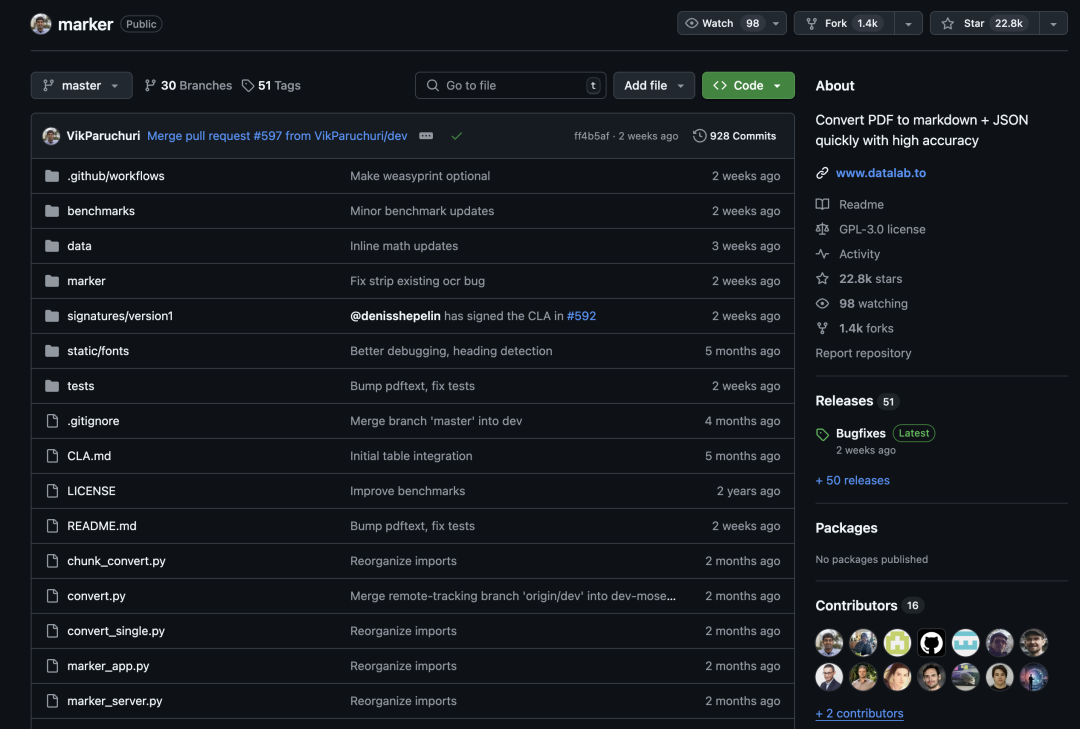Image resolution: width=1080 pixels, height=729 pixels.
Task: Open the Add file dropdown
Action: [x=654, y=85]
